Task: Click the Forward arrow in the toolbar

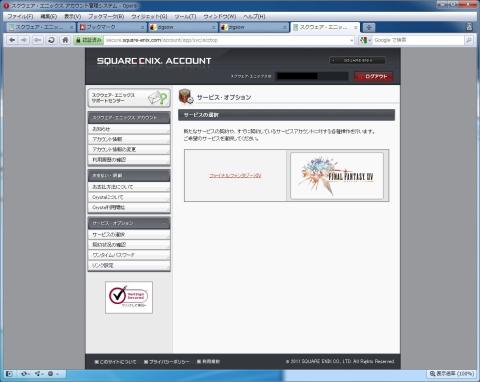Action: coord(24,40)
